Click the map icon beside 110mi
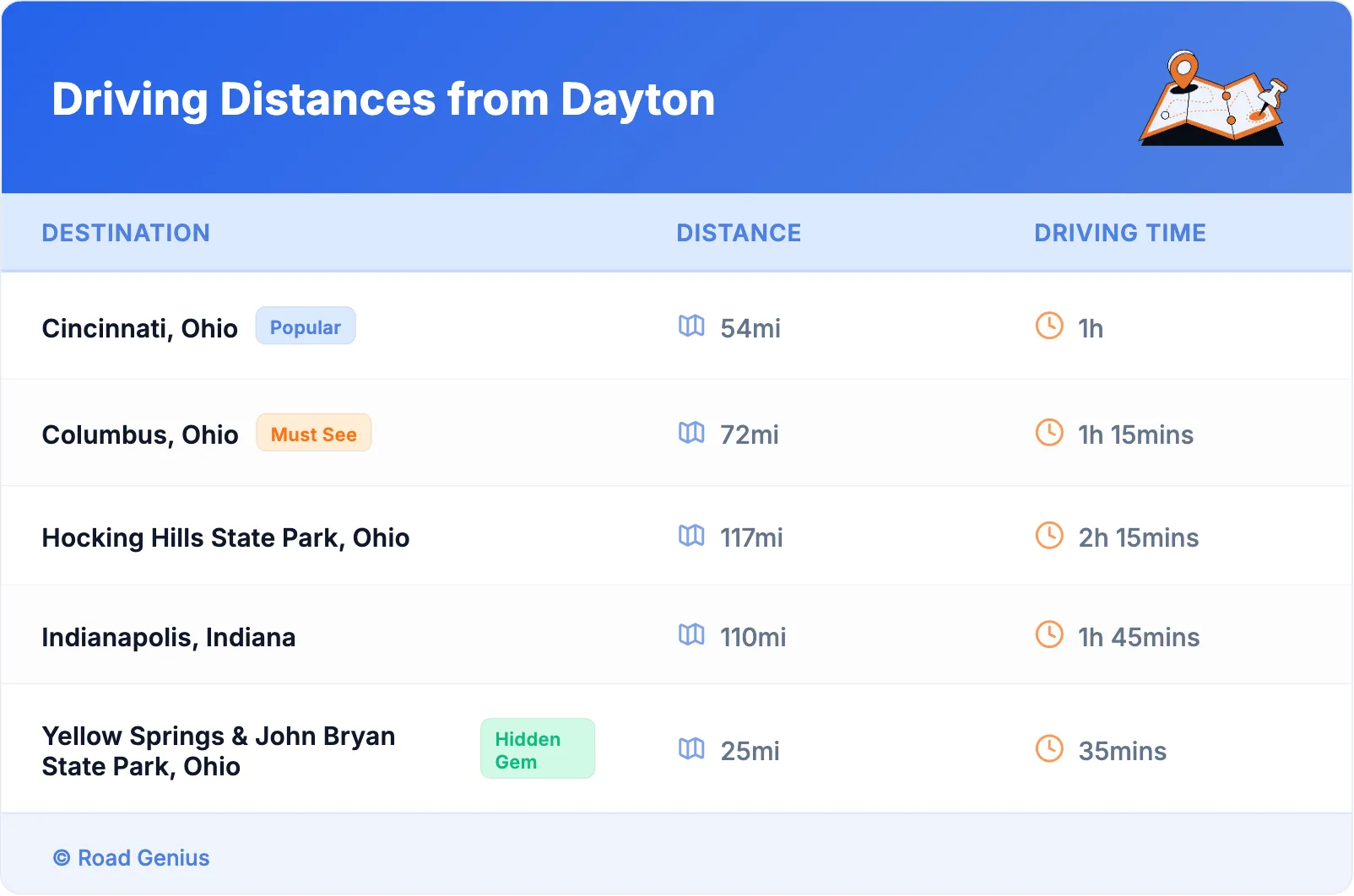The height and width of the screenshot is (896, 1354). 691,634
